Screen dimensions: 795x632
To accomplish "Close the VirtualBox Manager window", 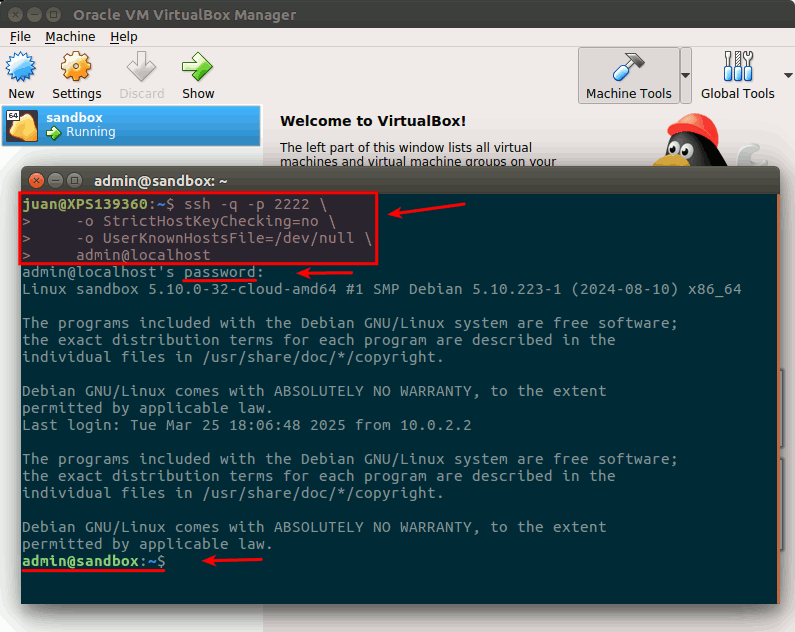I will 15,15.
